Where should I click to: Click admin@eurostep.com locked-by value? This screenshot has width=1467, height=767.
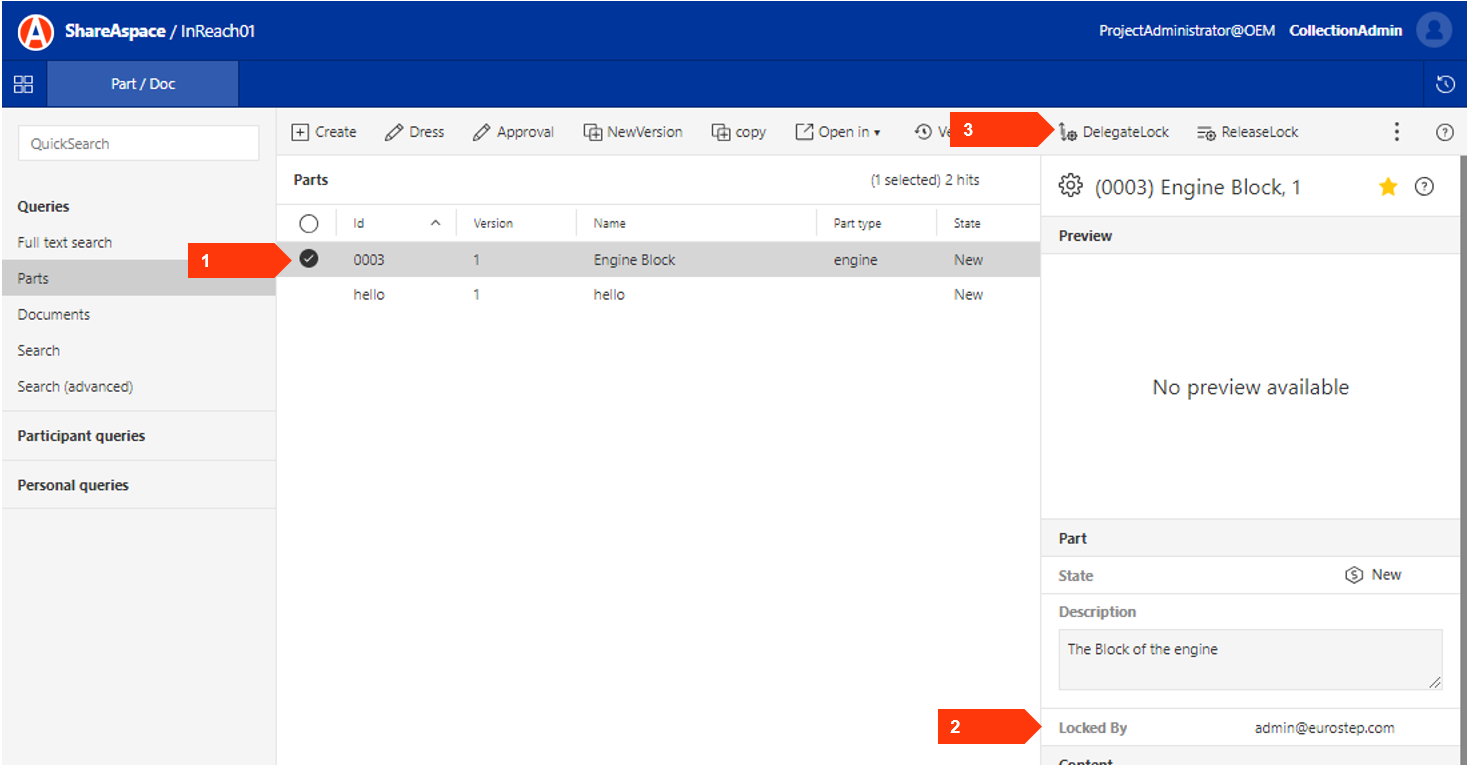point(1325,728)
